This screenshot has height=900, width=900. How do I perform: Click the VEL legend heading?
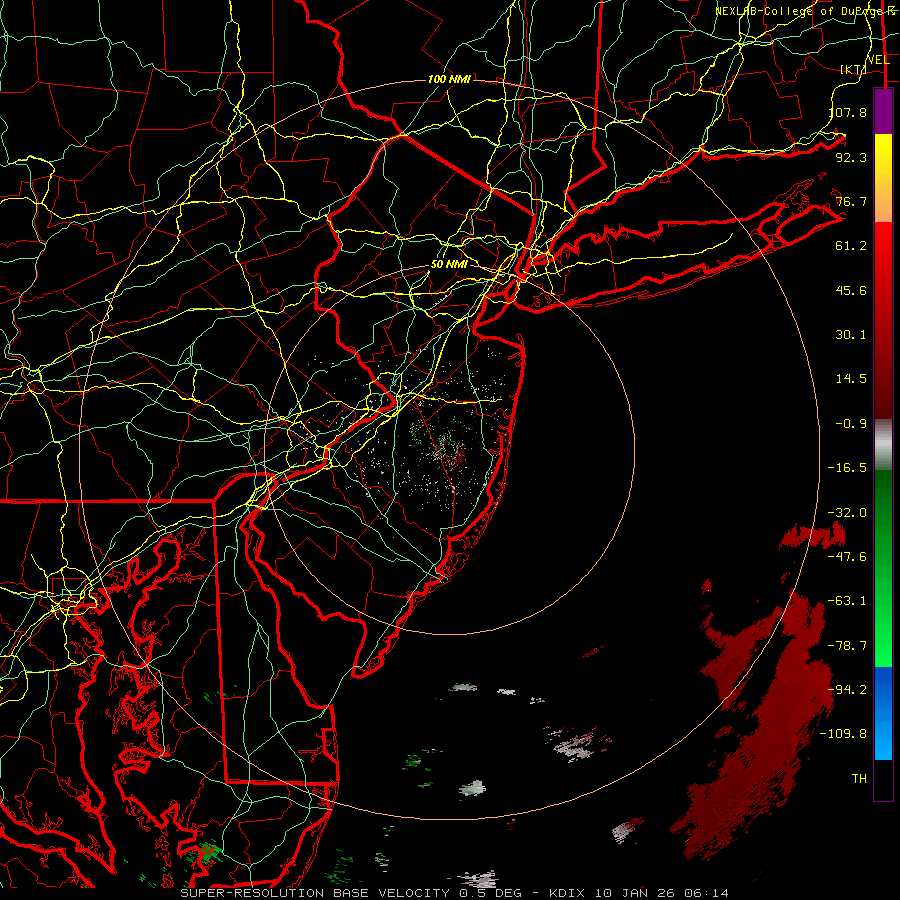point(878,60)
